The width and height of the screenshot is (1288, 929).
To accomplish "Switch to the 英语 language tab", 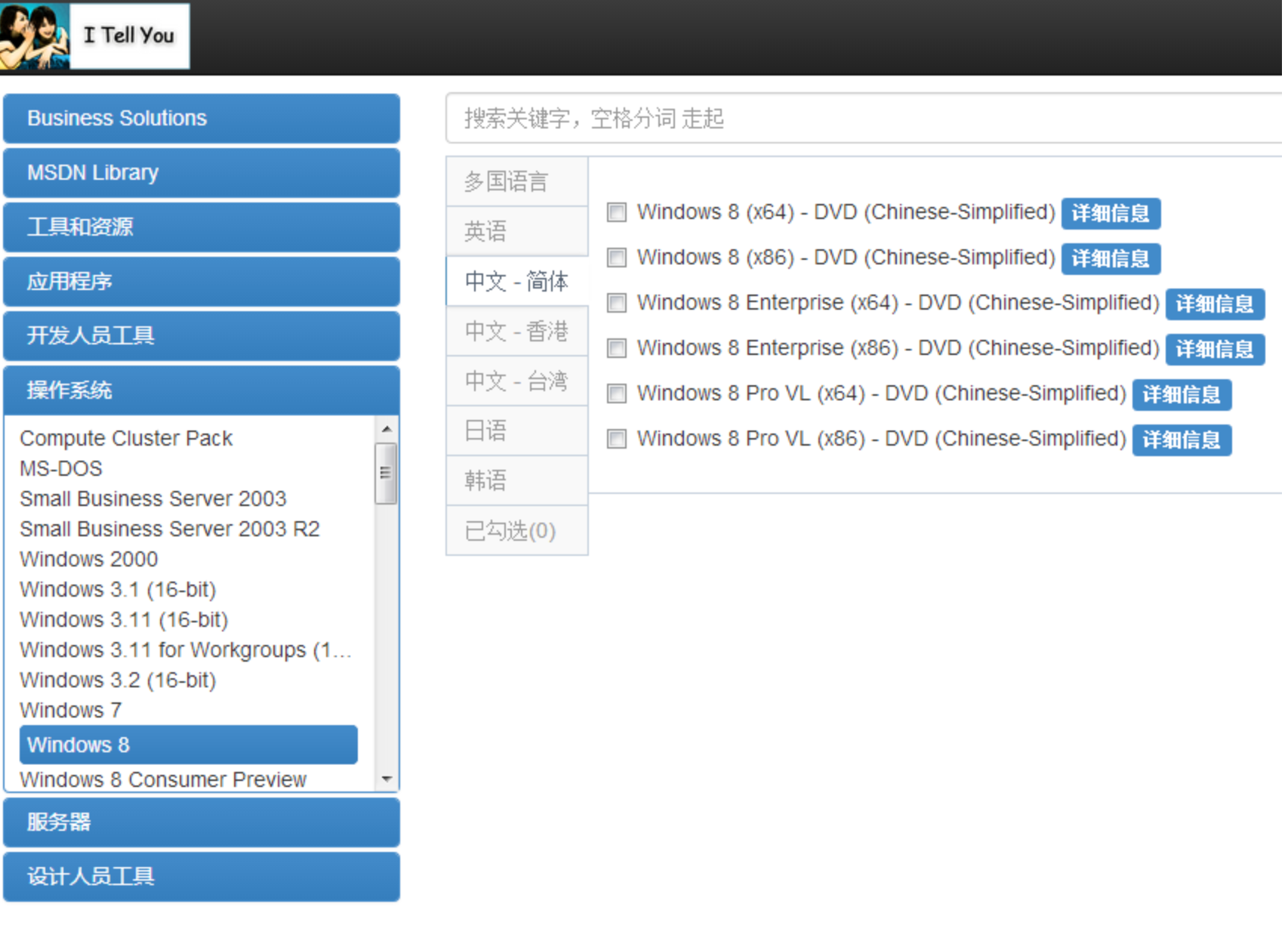I will [x=517, y=231].
